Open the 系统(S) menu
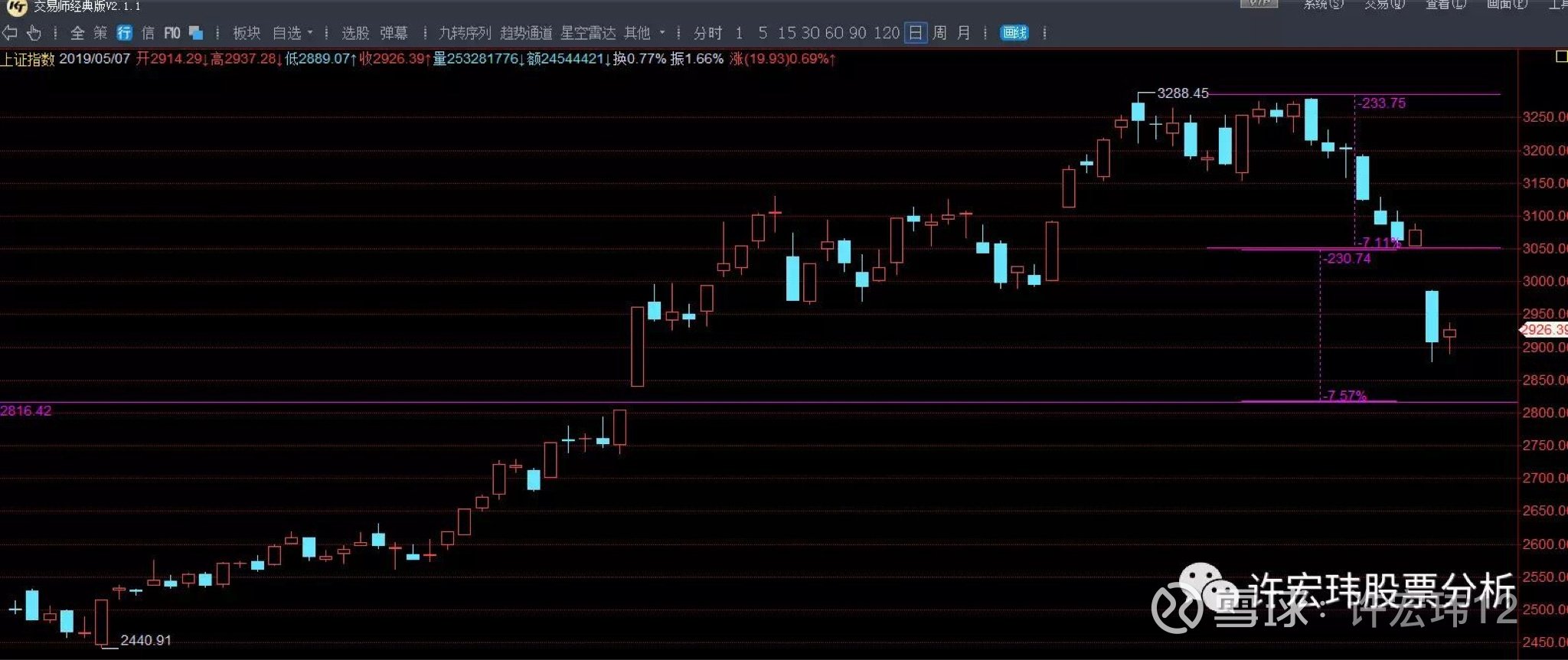Screen dimensions: 1568x660 point(1323,4)
